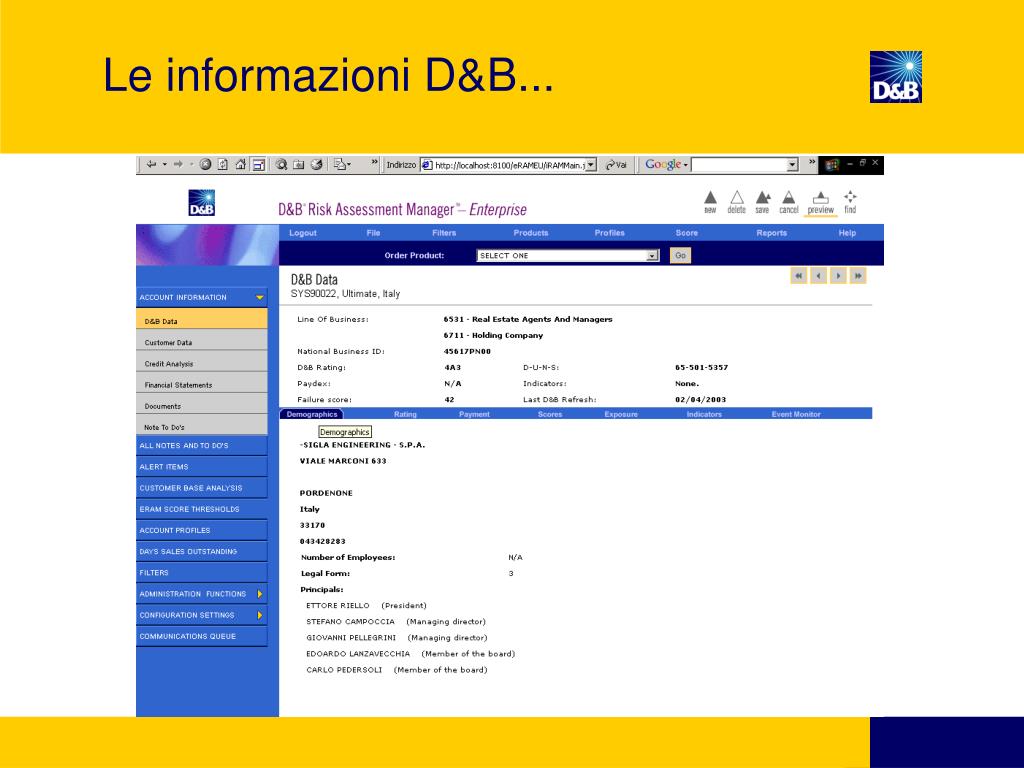Click the browser Refresh icon
The image size is (1024, 768).
click(x=223, y=165)
